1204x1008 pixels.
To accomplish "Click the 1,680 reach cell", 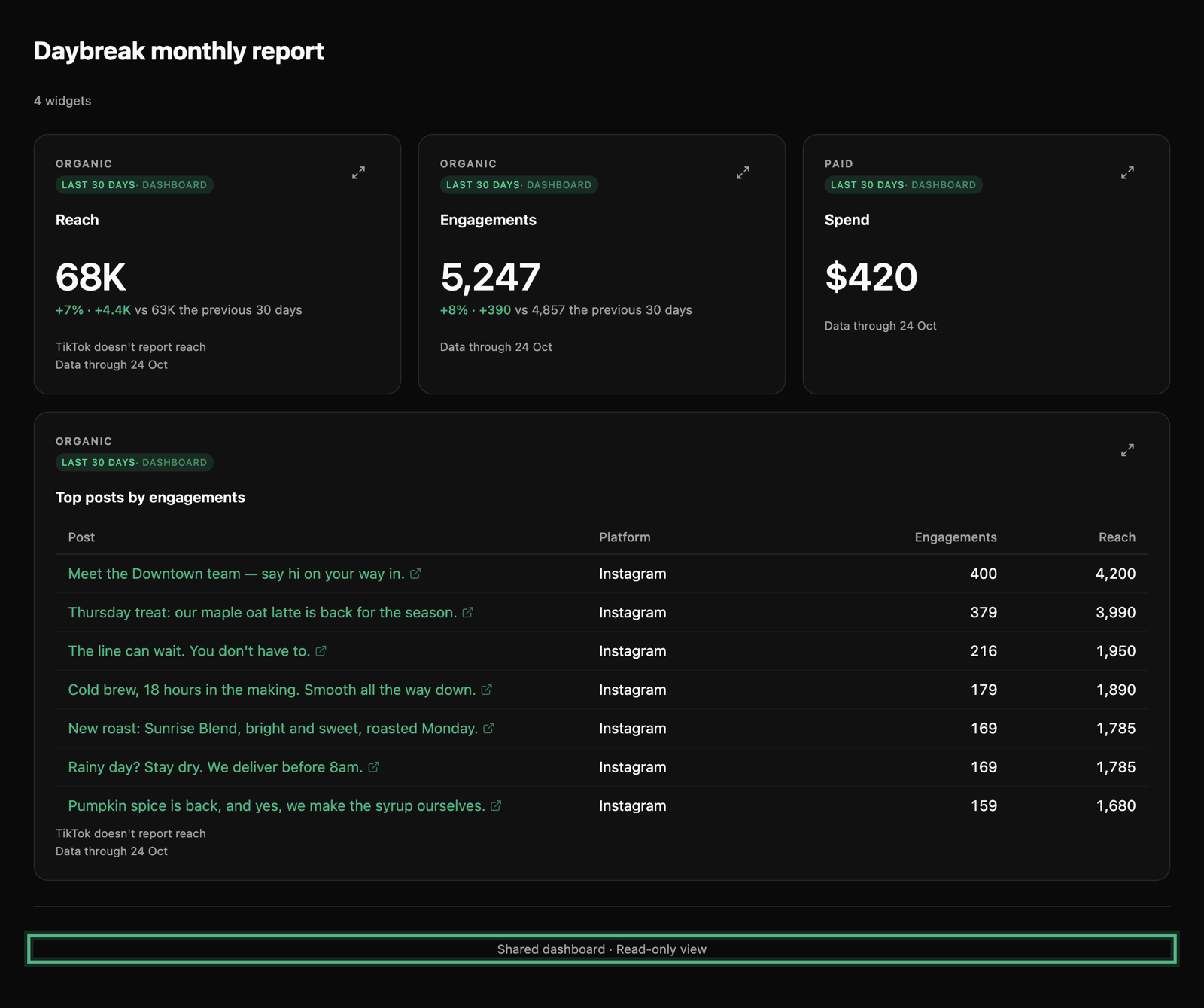I will click(x=1115, y=805).
